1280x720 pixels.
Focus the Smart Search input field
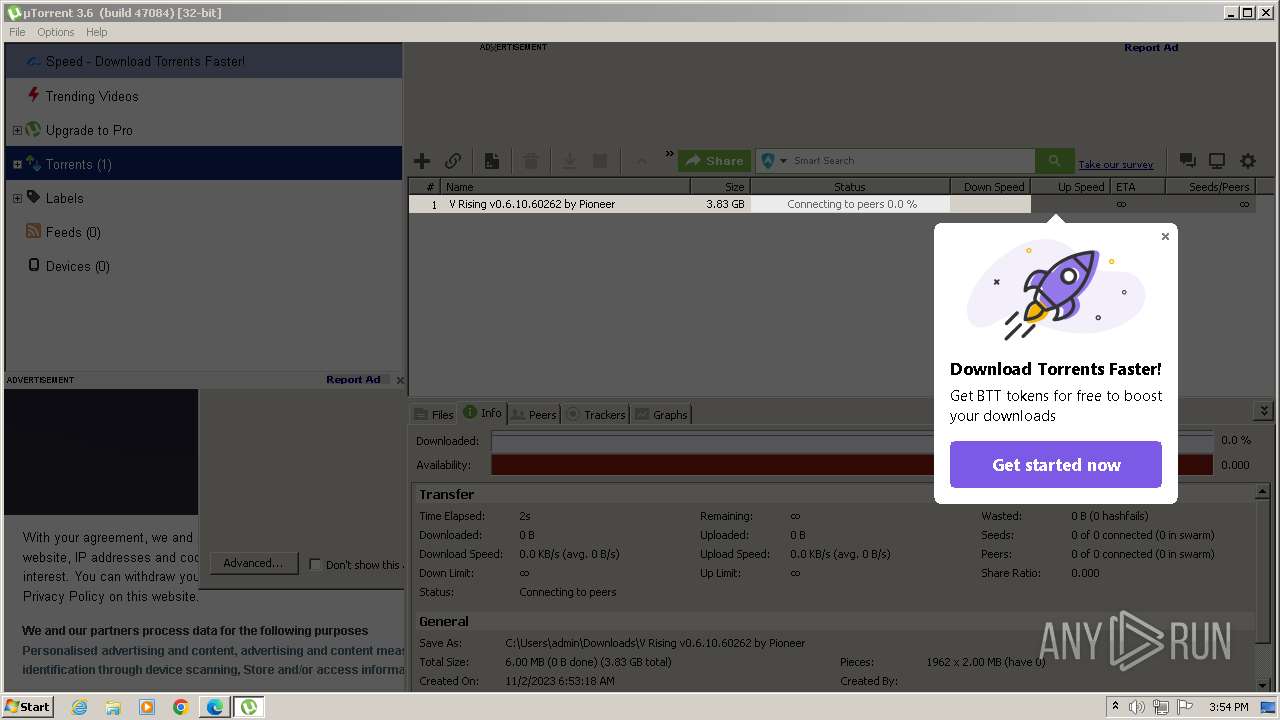pyautogui.click(x=912, y=161)
